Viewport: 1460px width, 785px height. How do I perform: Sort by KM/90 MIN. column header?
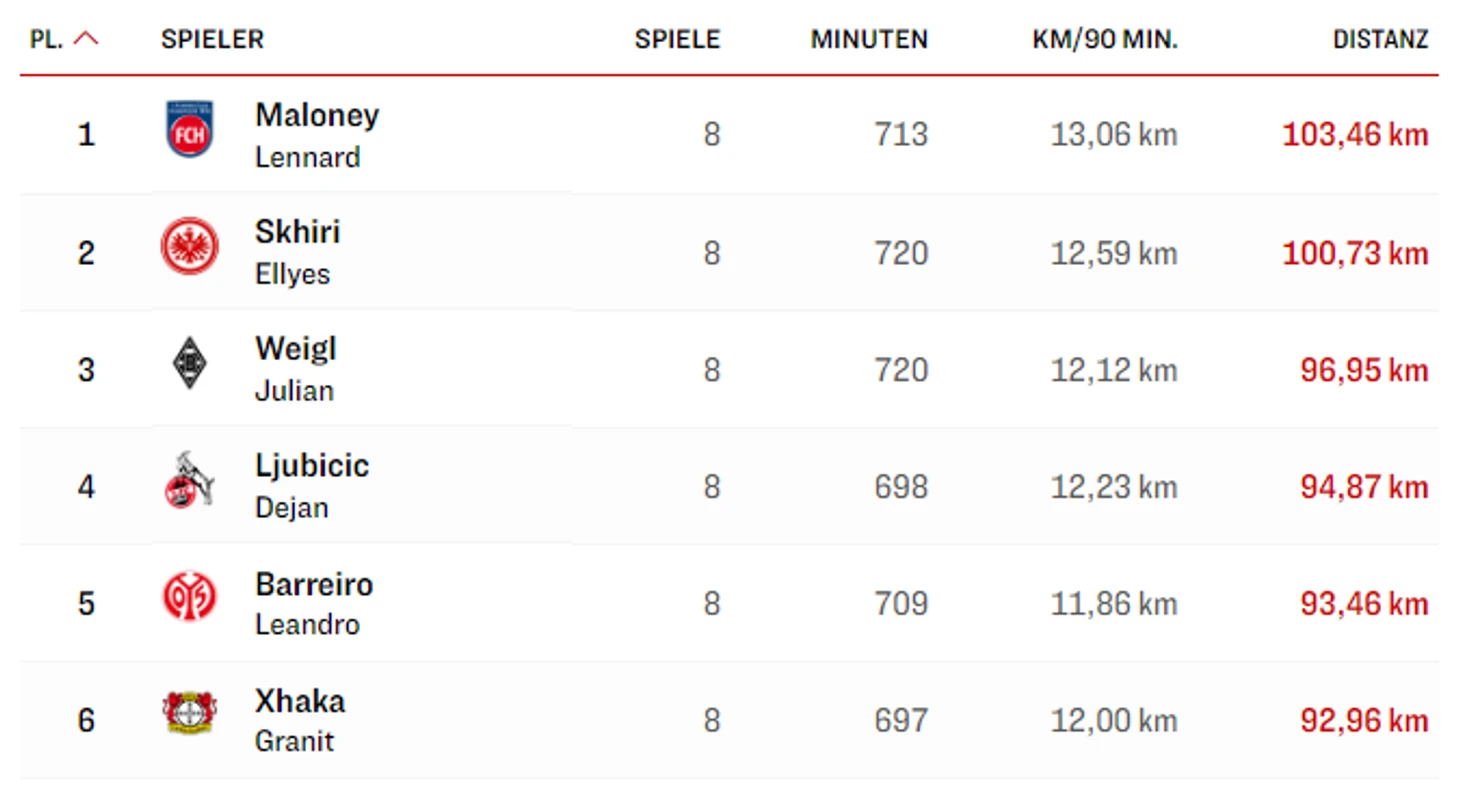click(1105, 39)
